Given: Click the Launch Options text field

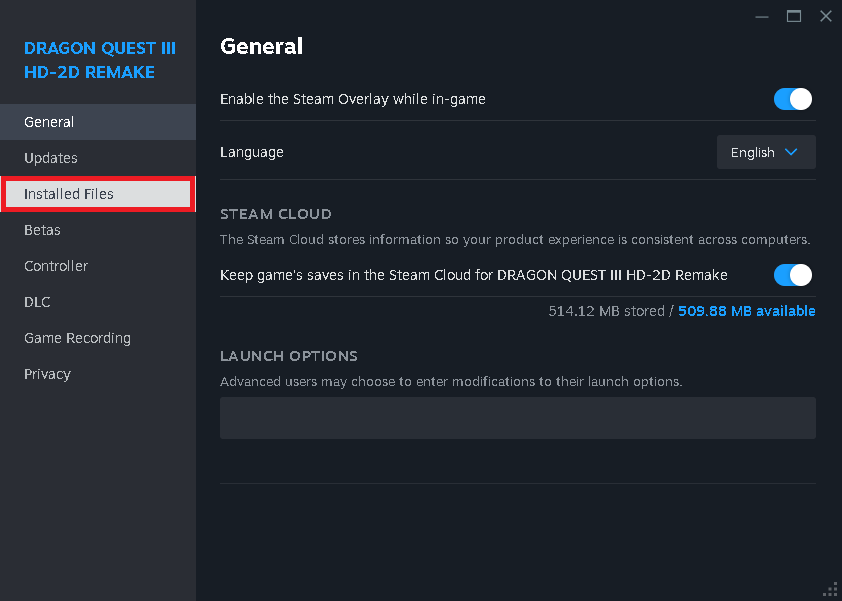Looking at the screenshot, I should click(517, 418).
